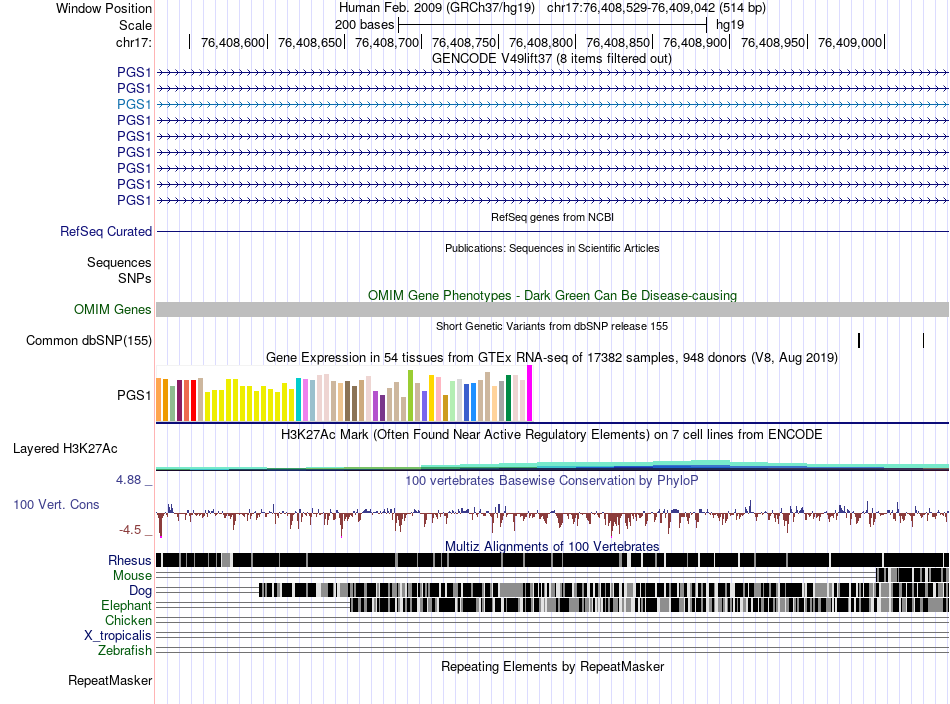Click the 200 bases scale bar
The height and width of the screenshot is (704, 950).
click(553, 25)
